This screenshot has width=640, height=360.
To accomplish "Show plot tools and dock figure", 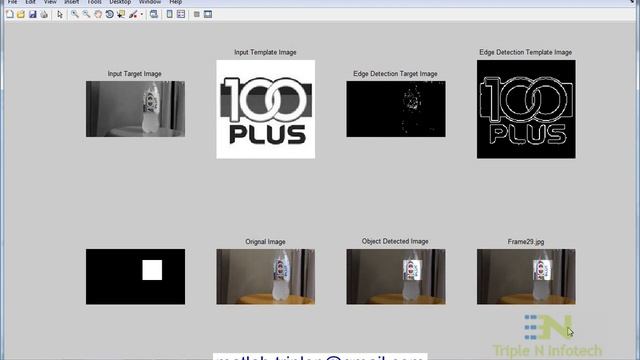I will (x=208, y=15).
